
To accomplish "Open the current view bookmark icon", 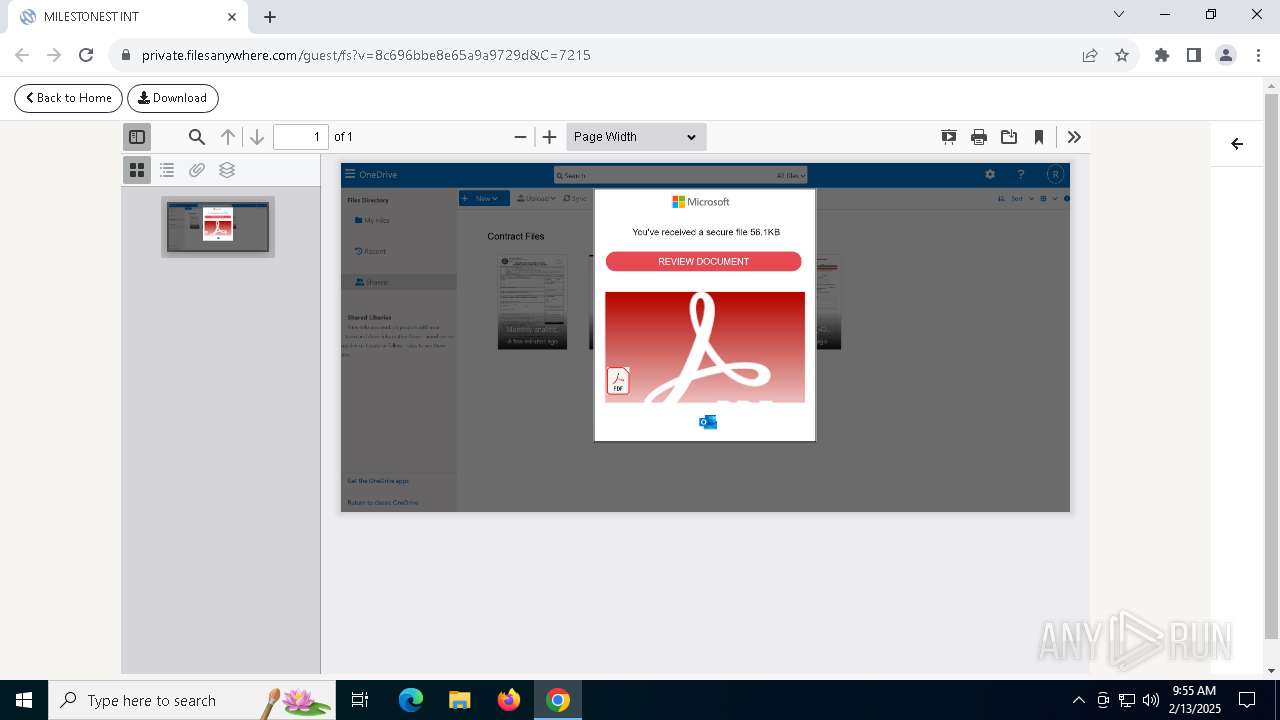I will click(1039, 137).
